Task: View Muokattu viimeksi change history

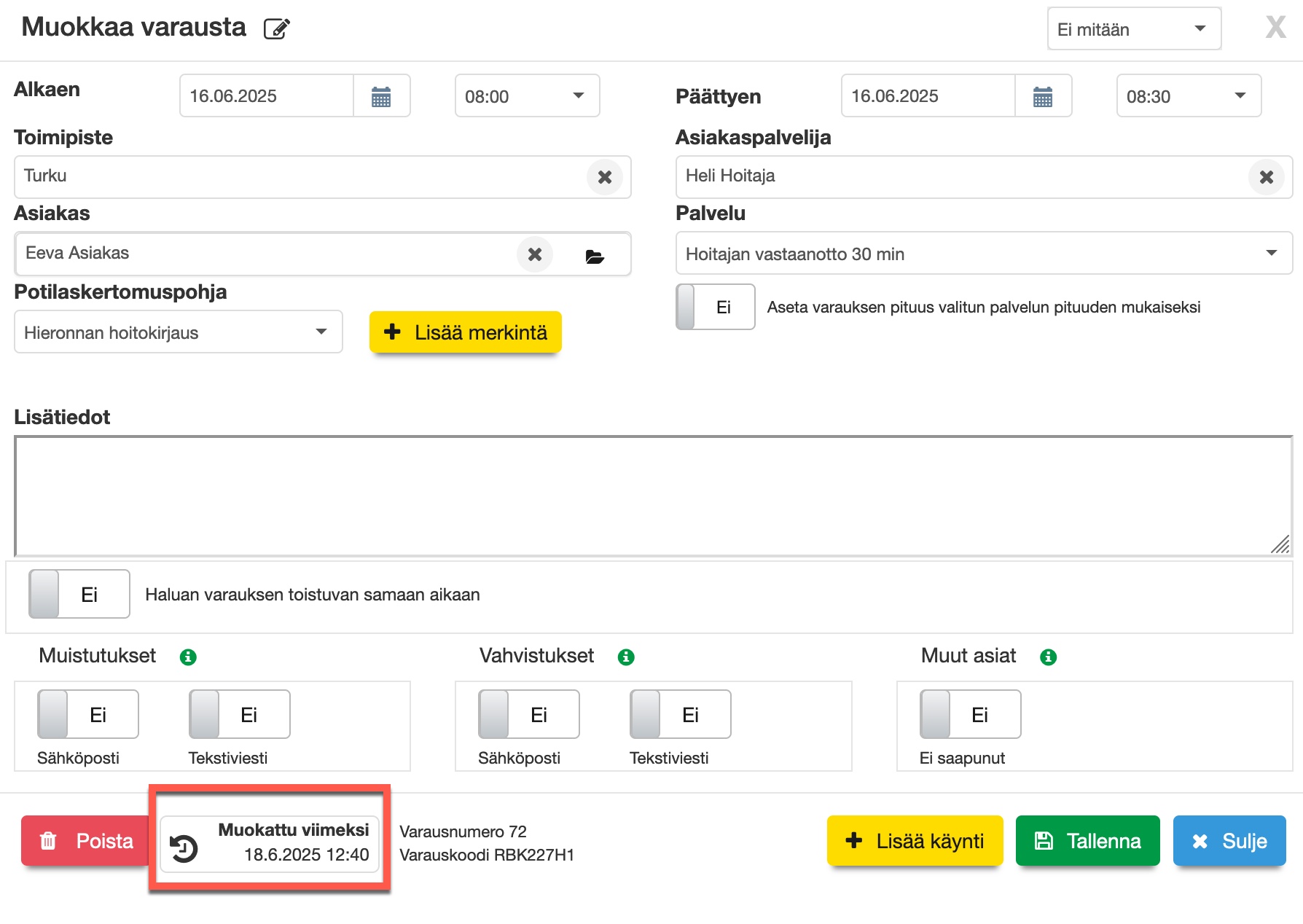Action: pos(270,843)
